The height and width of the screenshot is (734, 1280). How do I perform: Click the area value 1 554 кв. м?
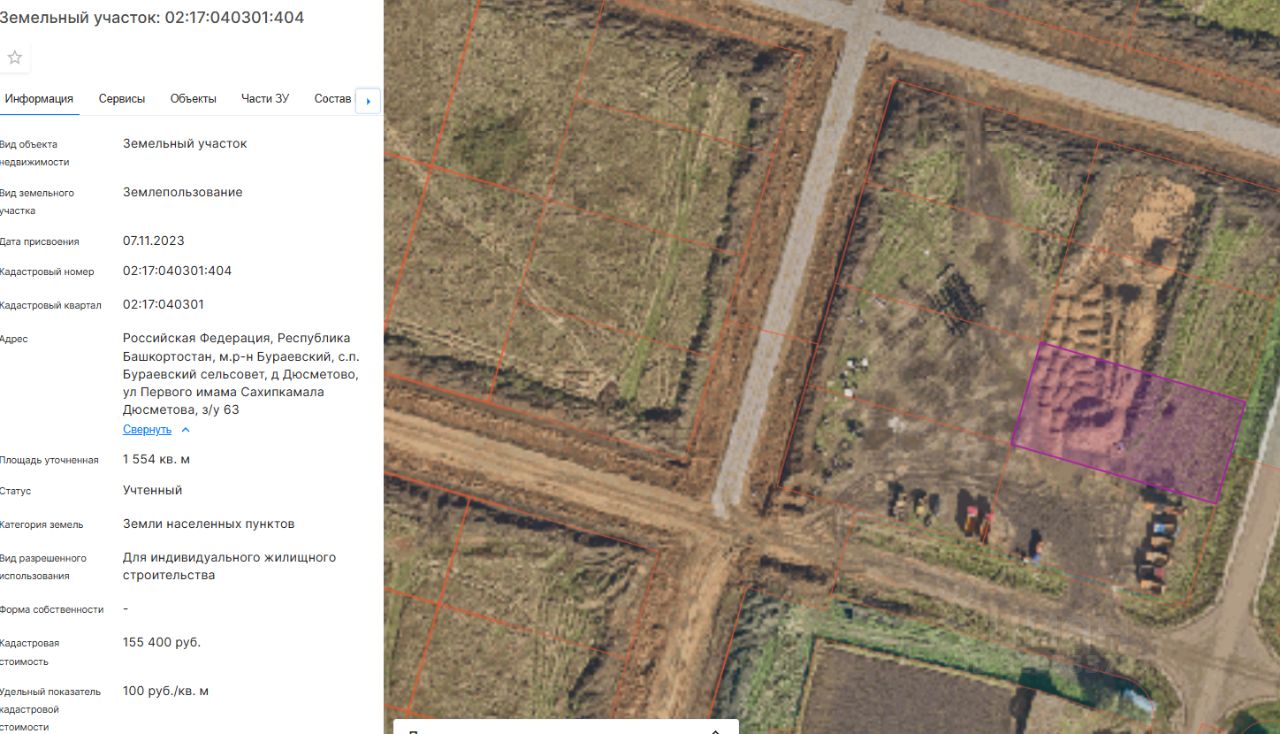[156, 459]
